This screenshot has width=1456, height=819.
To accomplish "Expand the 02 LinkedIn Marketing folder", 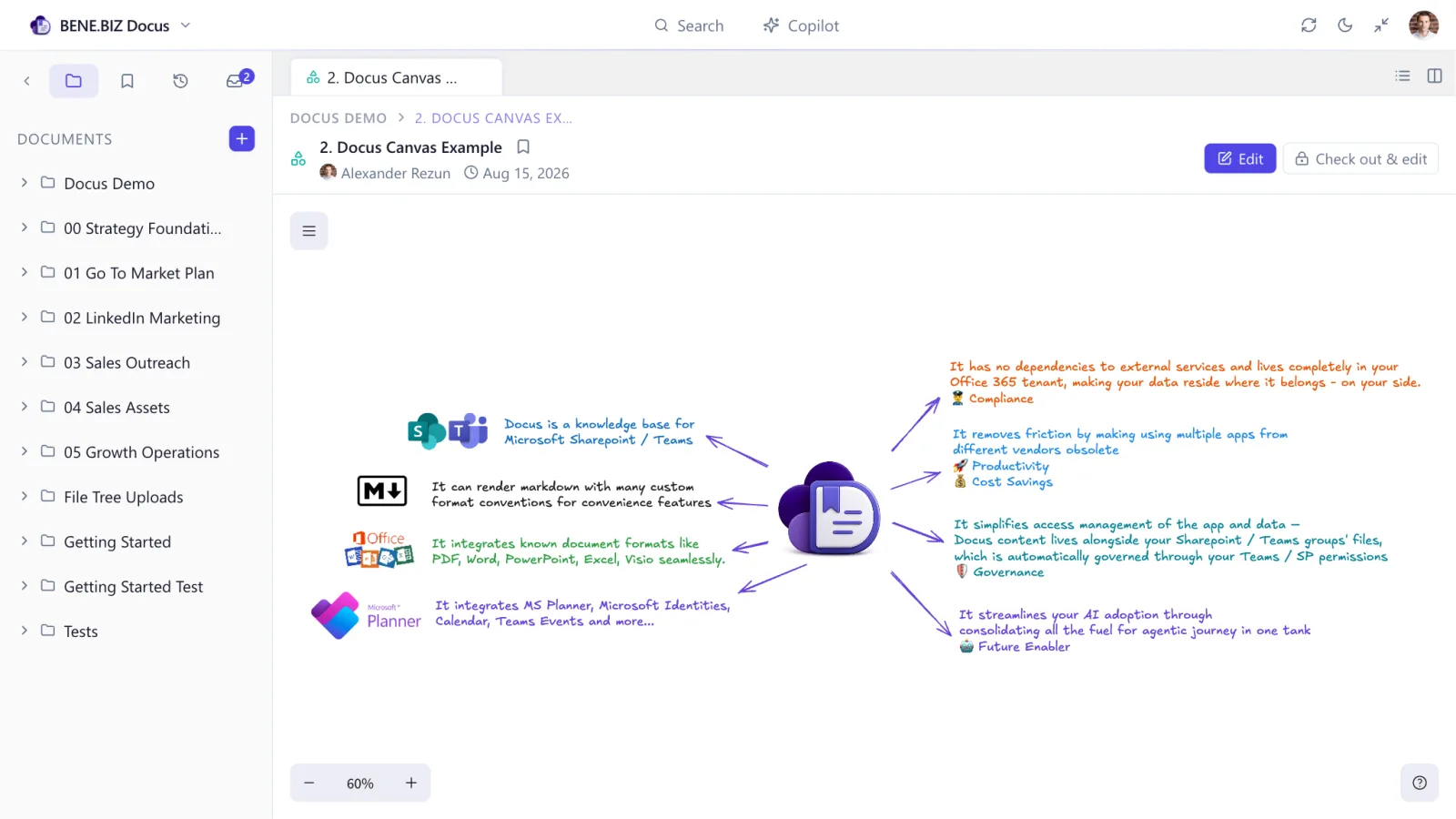I will pos(25,317).
